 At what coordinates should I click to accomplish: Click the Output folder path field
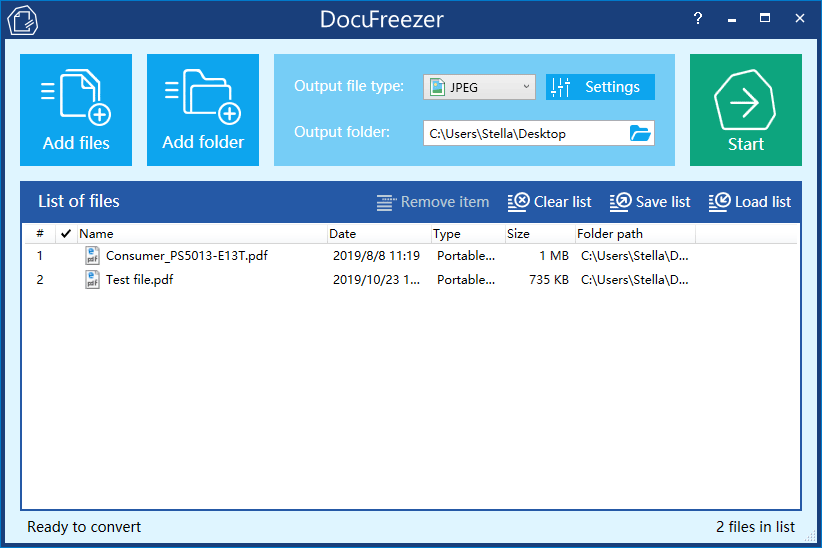pyautogui.click(x=524, y=133)
